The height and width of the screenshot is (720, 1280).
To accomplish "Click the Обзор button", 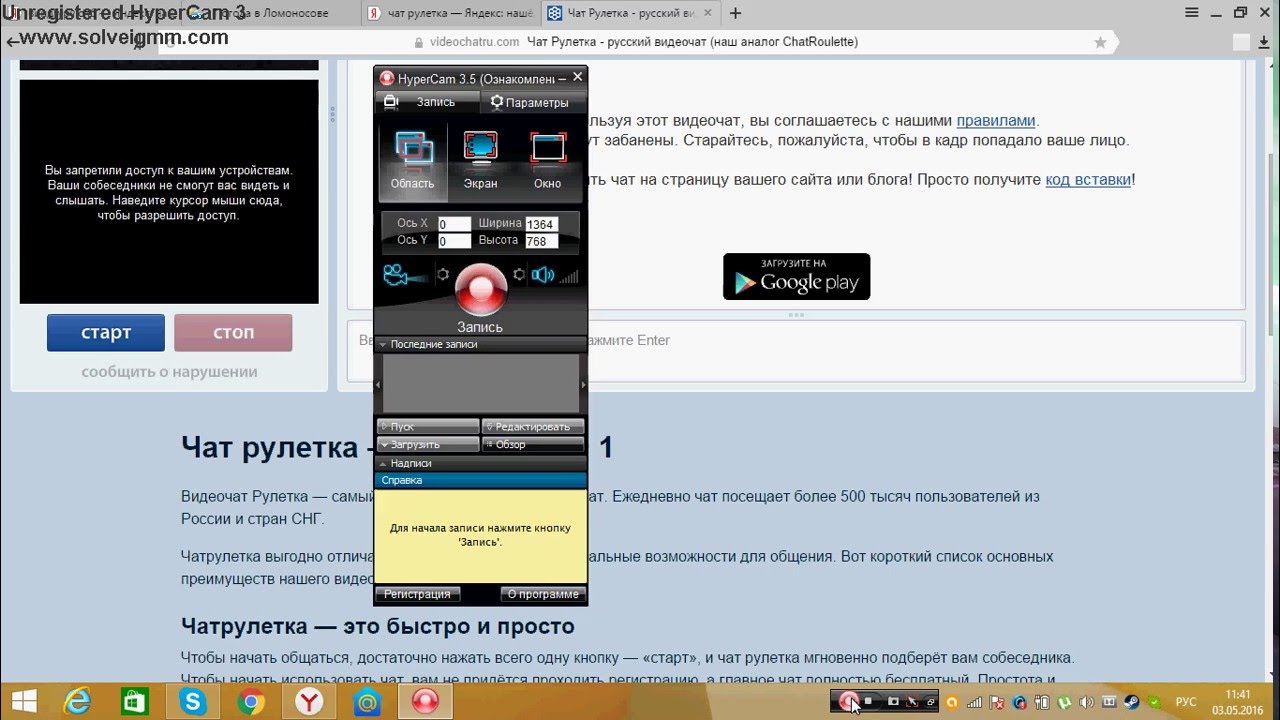I will pos(533,444).
